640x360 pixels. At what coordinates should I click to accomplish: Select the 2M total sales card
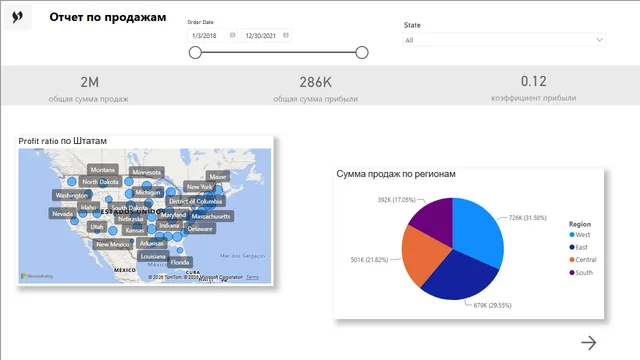pyautogui.click(x=89, y=88)
